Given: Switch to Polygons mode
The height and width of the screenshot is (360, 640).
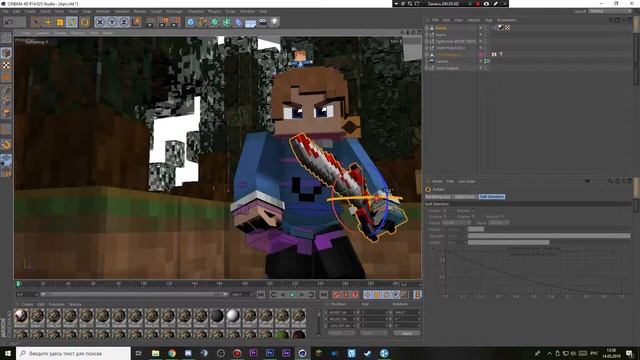Looking at the screenshot, I should tap(6, 113).
